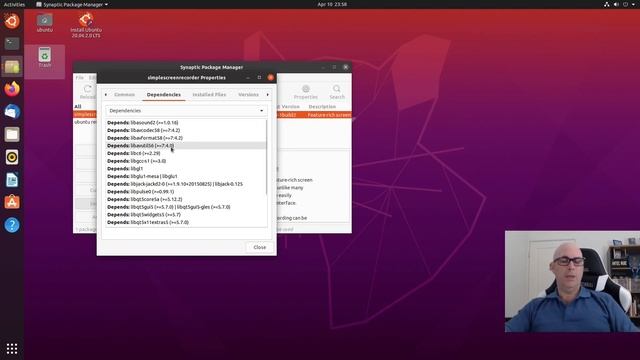This screenshot has width=640, height=360.
Task: Click Properties icon in Synaptic toolbar
Action: click(306, 92)
